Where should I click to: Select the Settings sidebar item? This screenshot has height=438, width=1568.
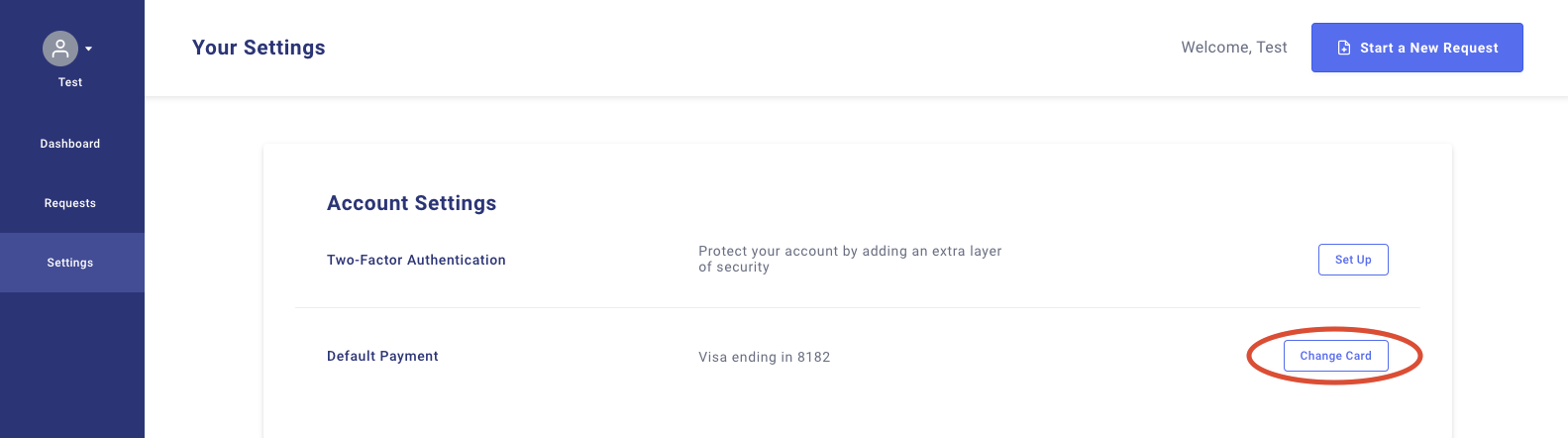72,263
